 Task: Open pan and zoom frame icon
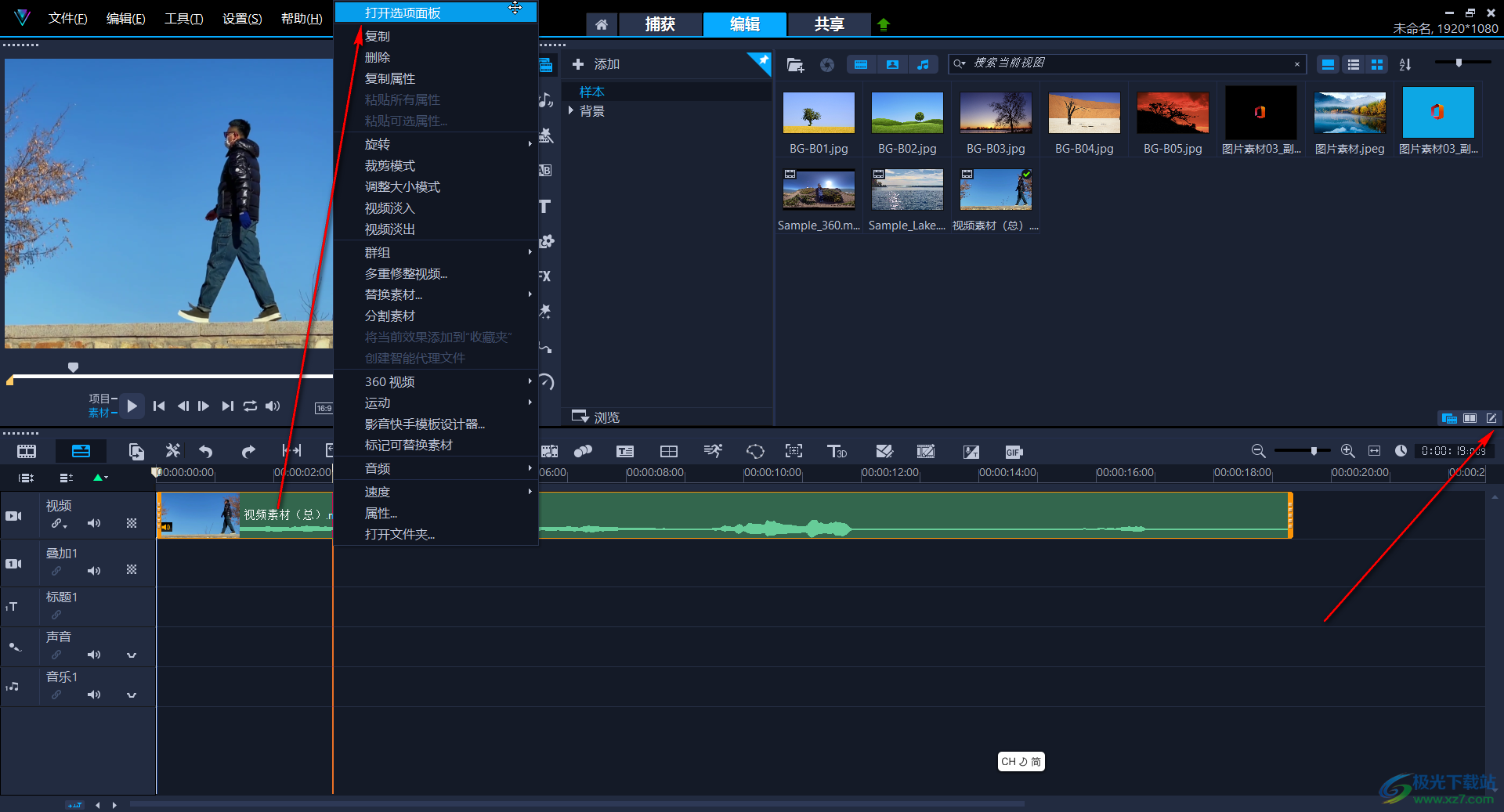pyautogui.click(x=794, y=451)
